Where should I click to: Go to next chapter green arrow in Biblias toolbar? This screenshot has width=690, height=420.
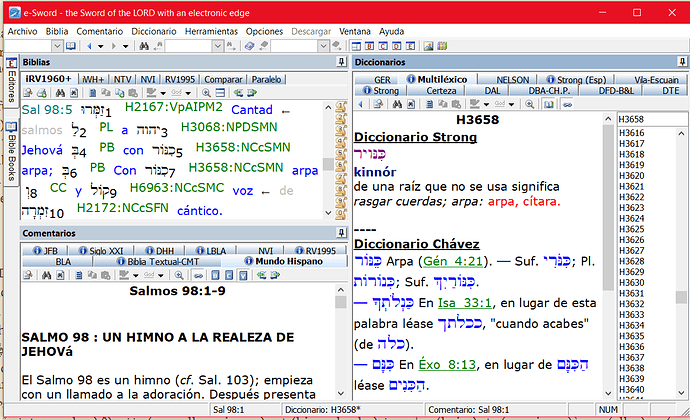coord(252,93)
